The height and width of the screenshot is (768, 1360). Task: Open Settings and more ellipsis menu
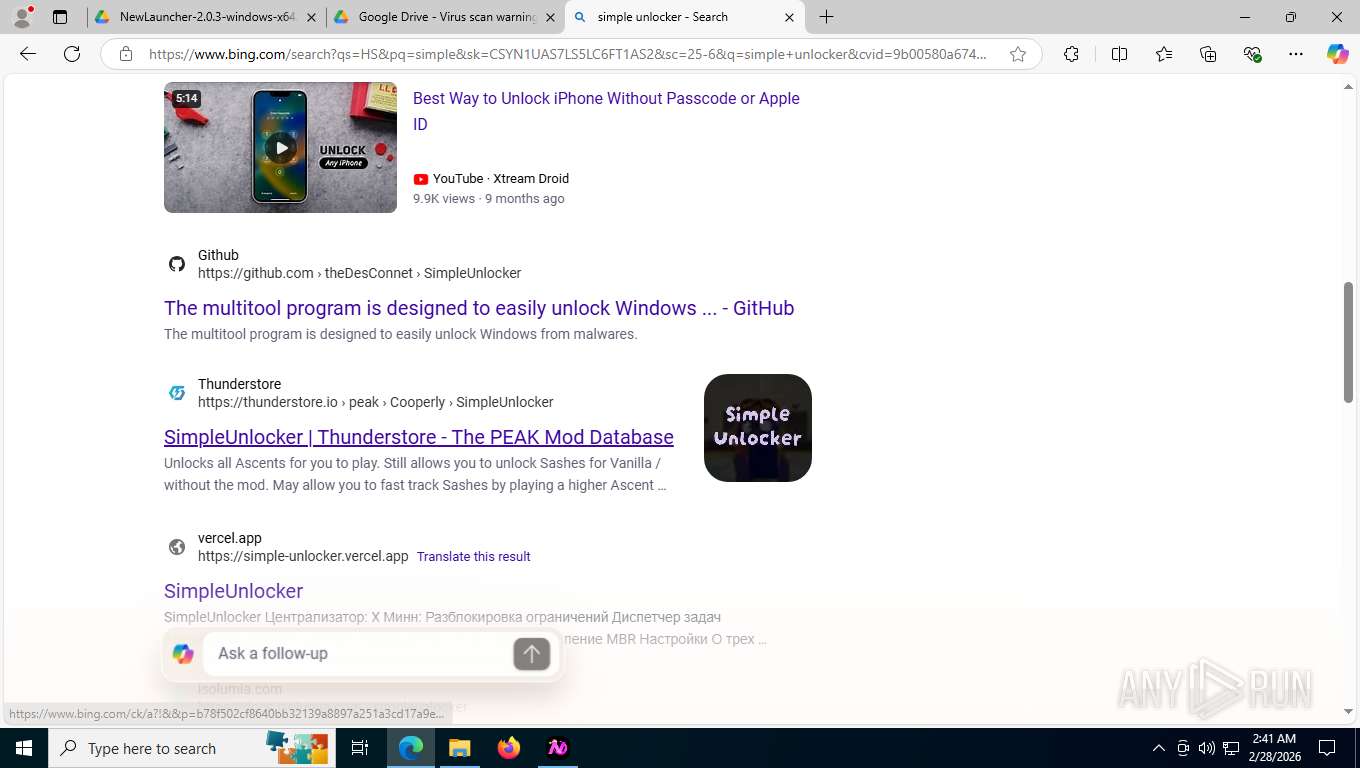click(1296, 54)
